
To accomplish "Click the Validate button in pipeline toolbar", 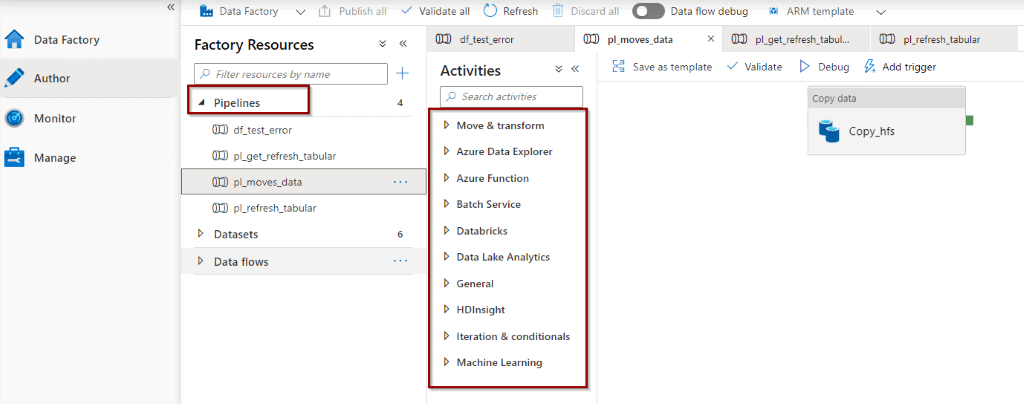I will point(754,67).
